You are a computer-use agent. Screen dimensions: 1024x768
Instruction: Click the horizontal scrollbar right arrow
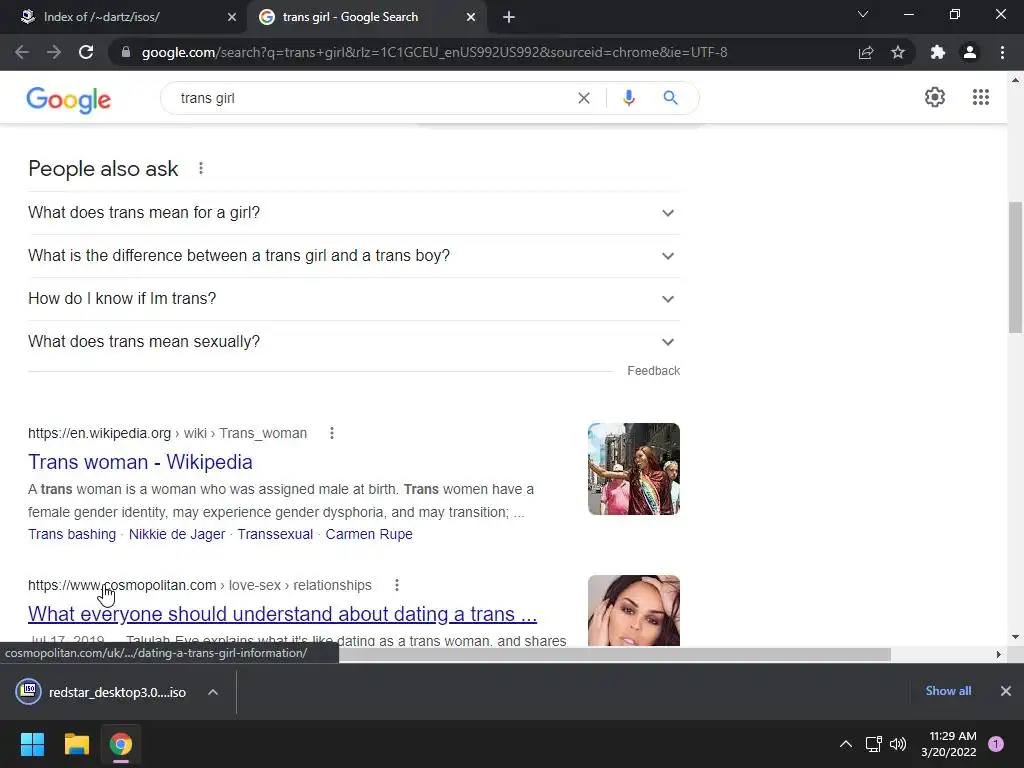[x=998, y=654]
